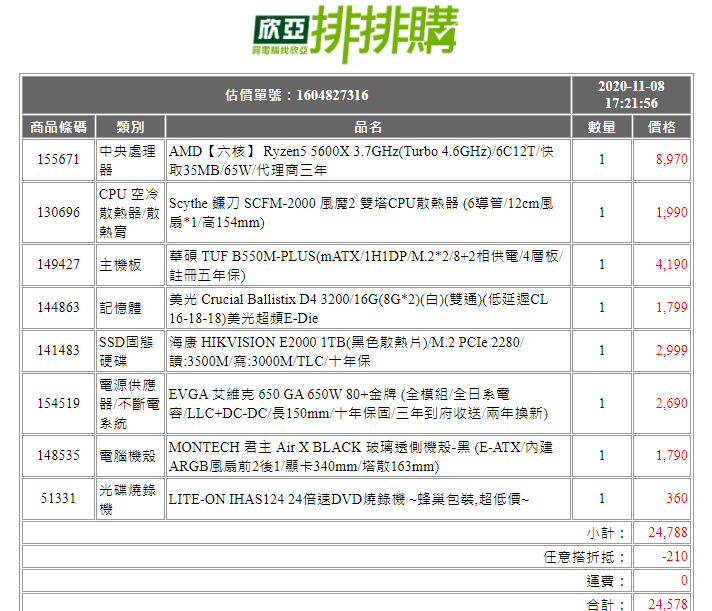The width and height of the screenshot is (712, 611).
Task: Select product code 149427
Action: [59, 265]
